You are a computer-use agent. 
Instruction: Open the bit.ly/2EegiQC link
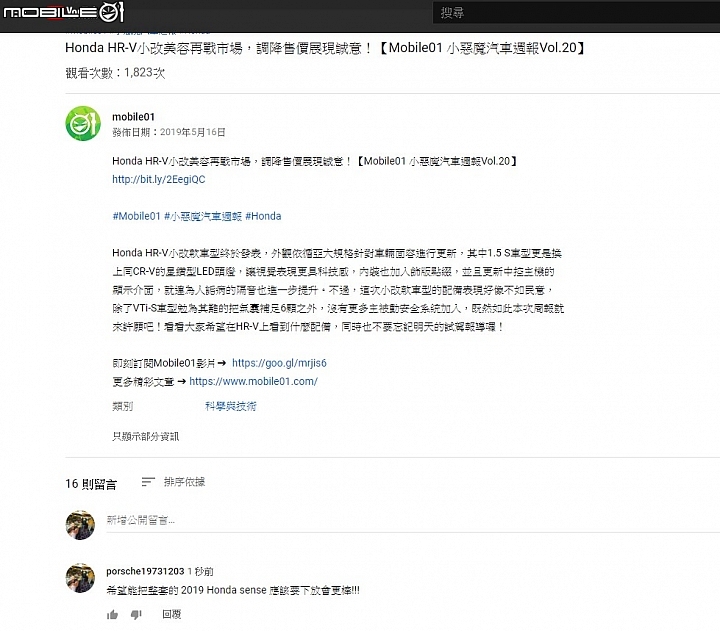click(158, 179)
